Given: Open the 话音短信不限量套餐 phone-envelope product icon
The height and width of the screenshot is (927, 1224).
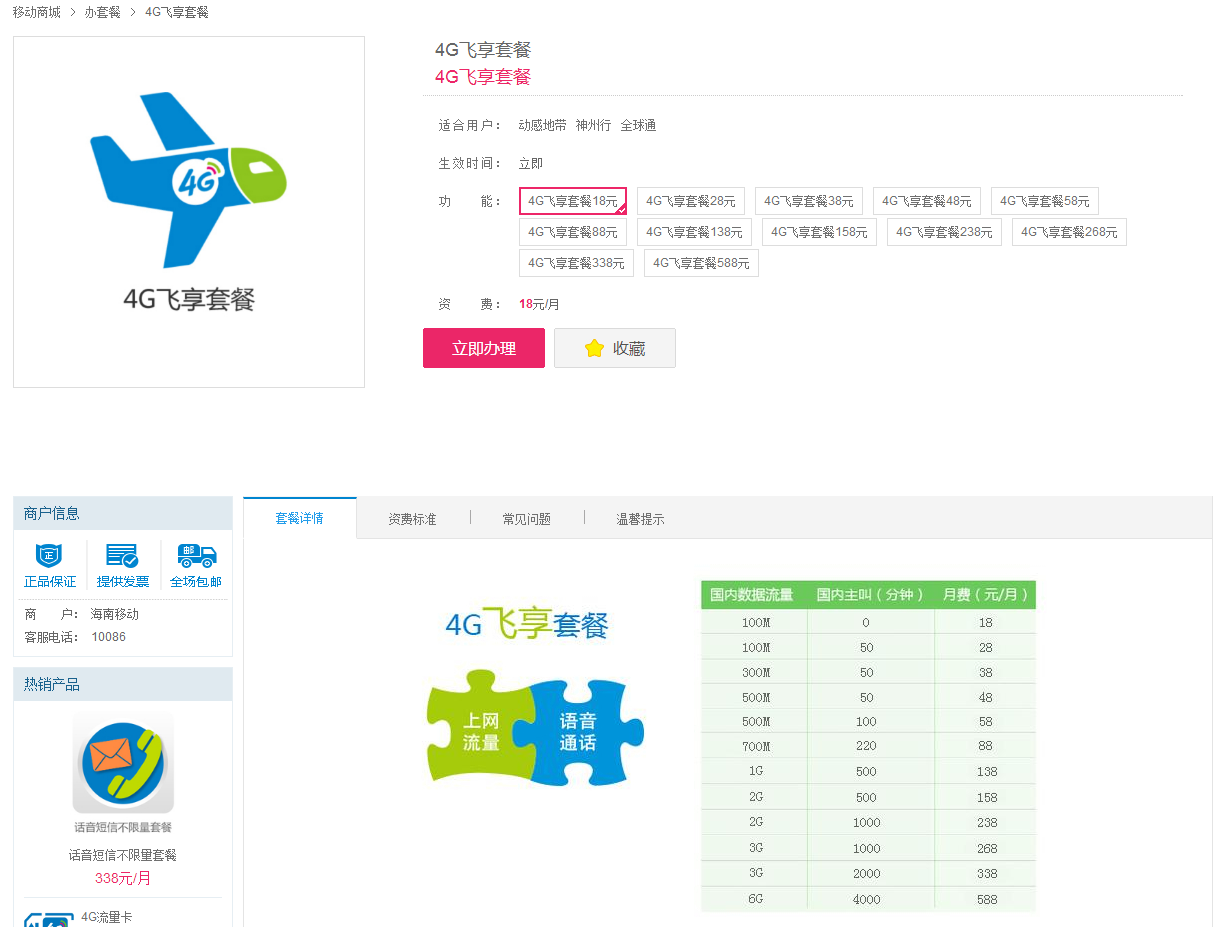Looking at the screenshot, I should click(x=123, y=763).
